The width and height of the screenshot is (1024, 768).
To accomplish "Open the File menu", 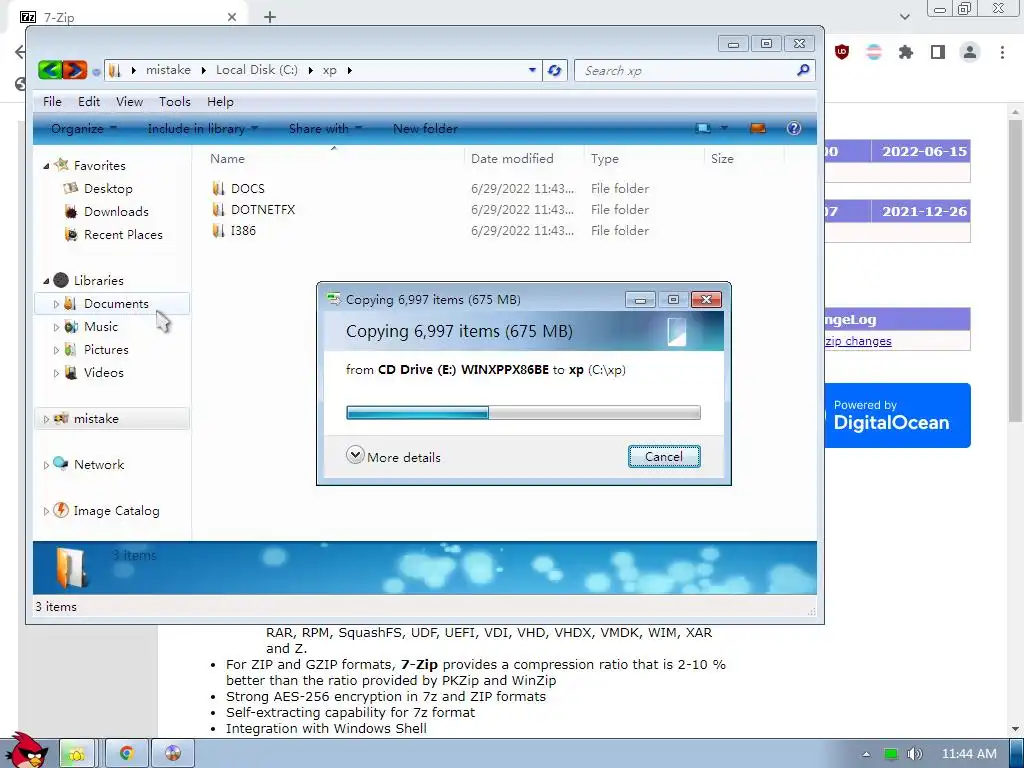I will coord(52,102).
